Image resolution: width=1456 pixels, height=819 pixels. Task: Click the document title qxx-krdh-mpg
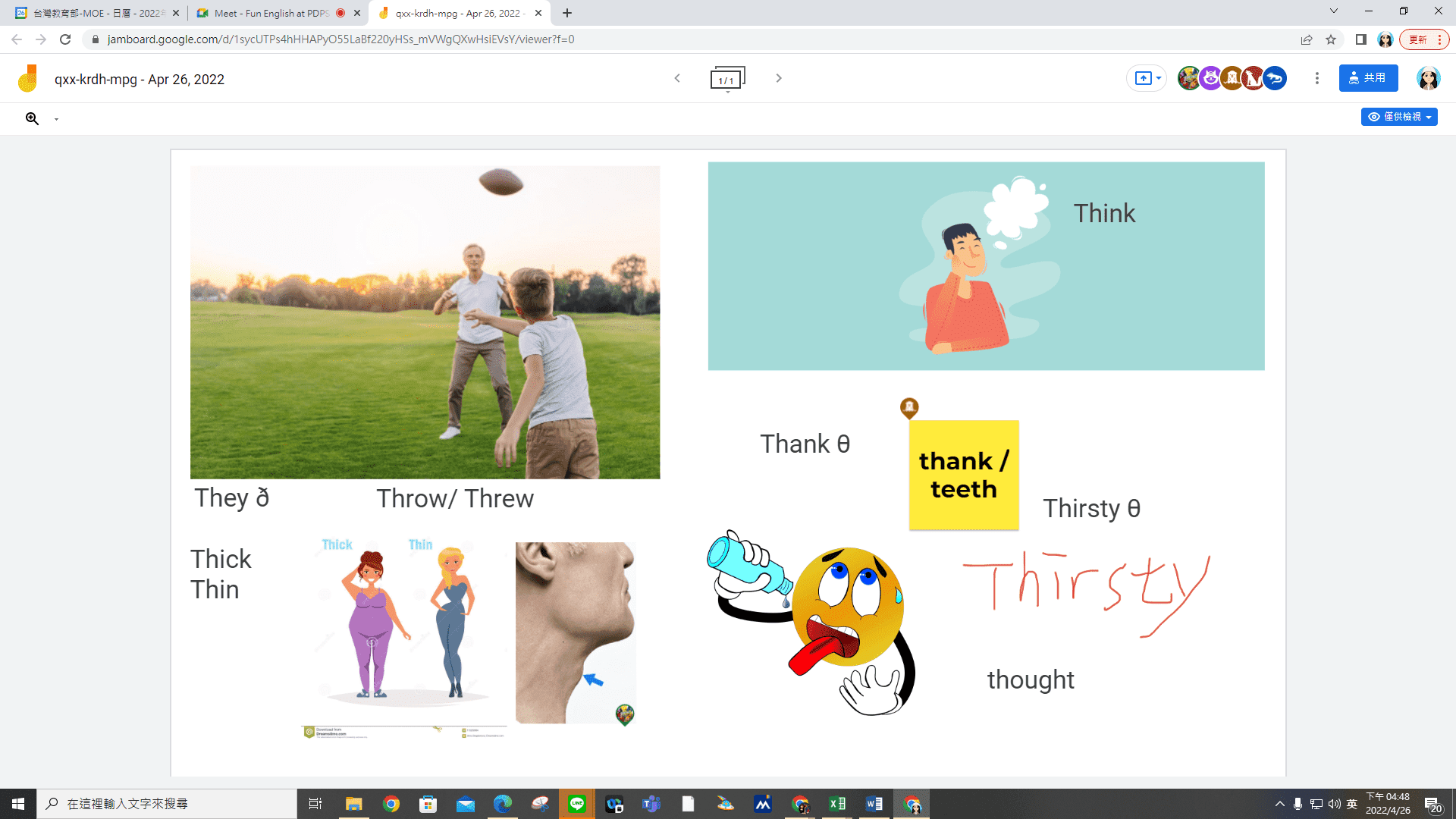pos(140,80)
